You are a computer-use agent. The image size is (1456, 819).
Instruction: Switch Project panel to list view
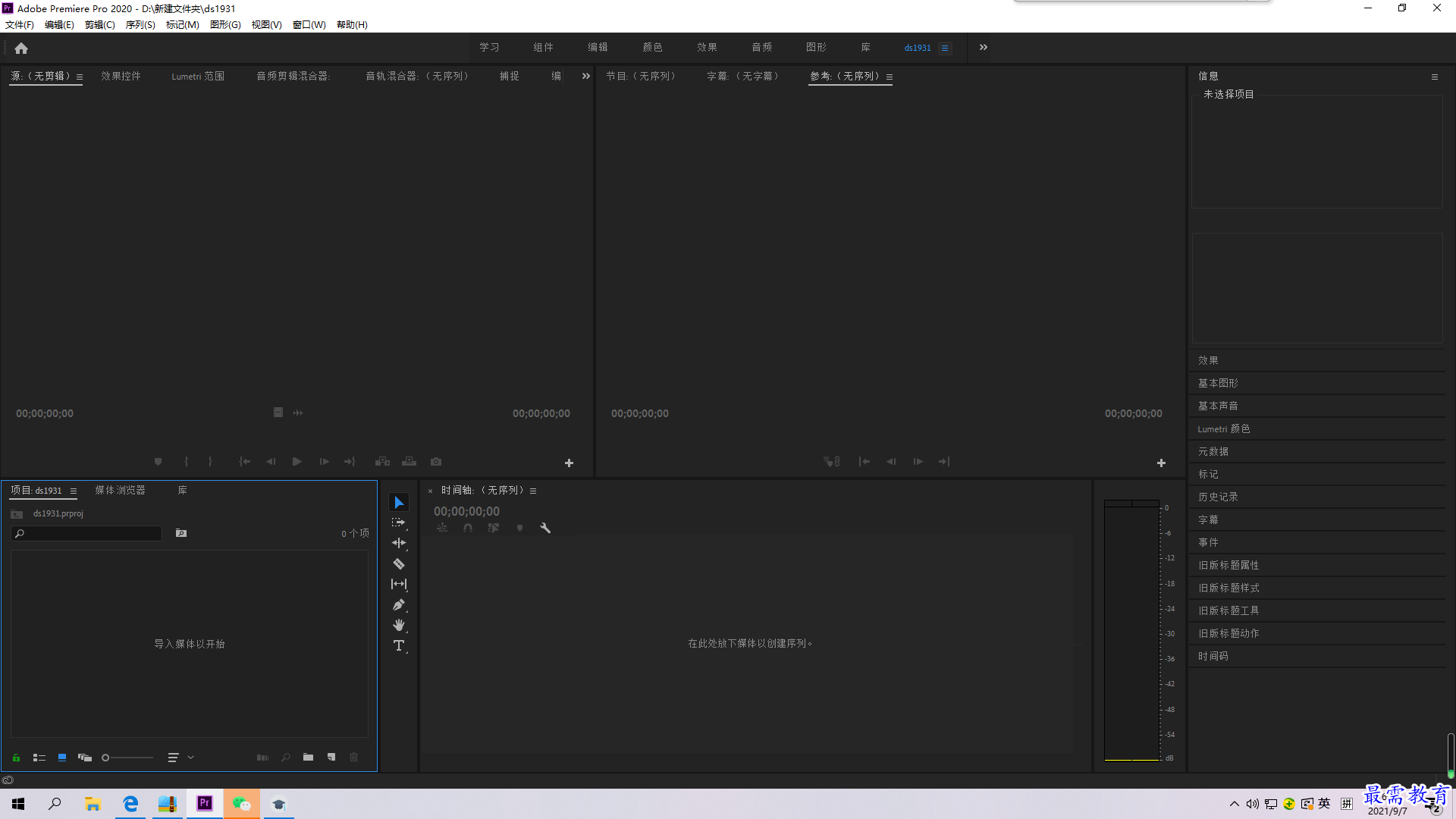39,758
